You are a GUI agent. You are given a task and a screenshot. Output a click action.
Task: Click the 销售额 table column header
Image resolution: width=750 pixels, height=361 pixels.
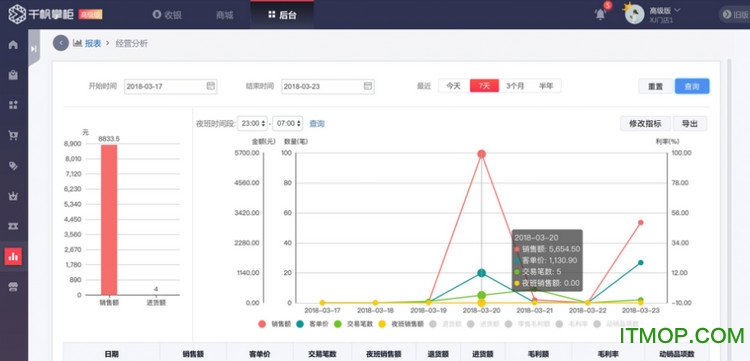coord(193,354)
